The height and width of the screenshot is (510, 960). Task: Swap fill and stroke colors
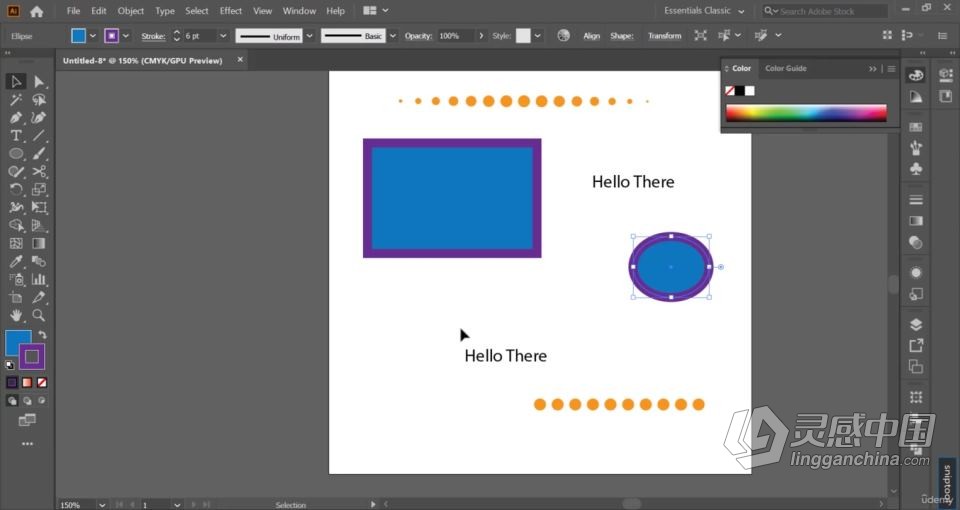click(x=42, y=334)
